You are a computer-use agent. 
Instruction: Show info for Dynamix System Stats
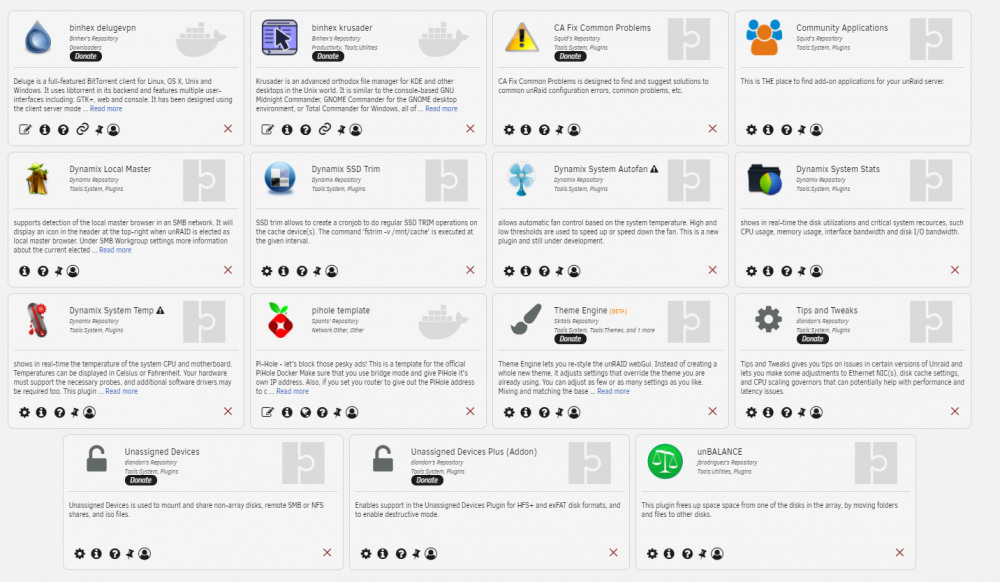[768, 271]
